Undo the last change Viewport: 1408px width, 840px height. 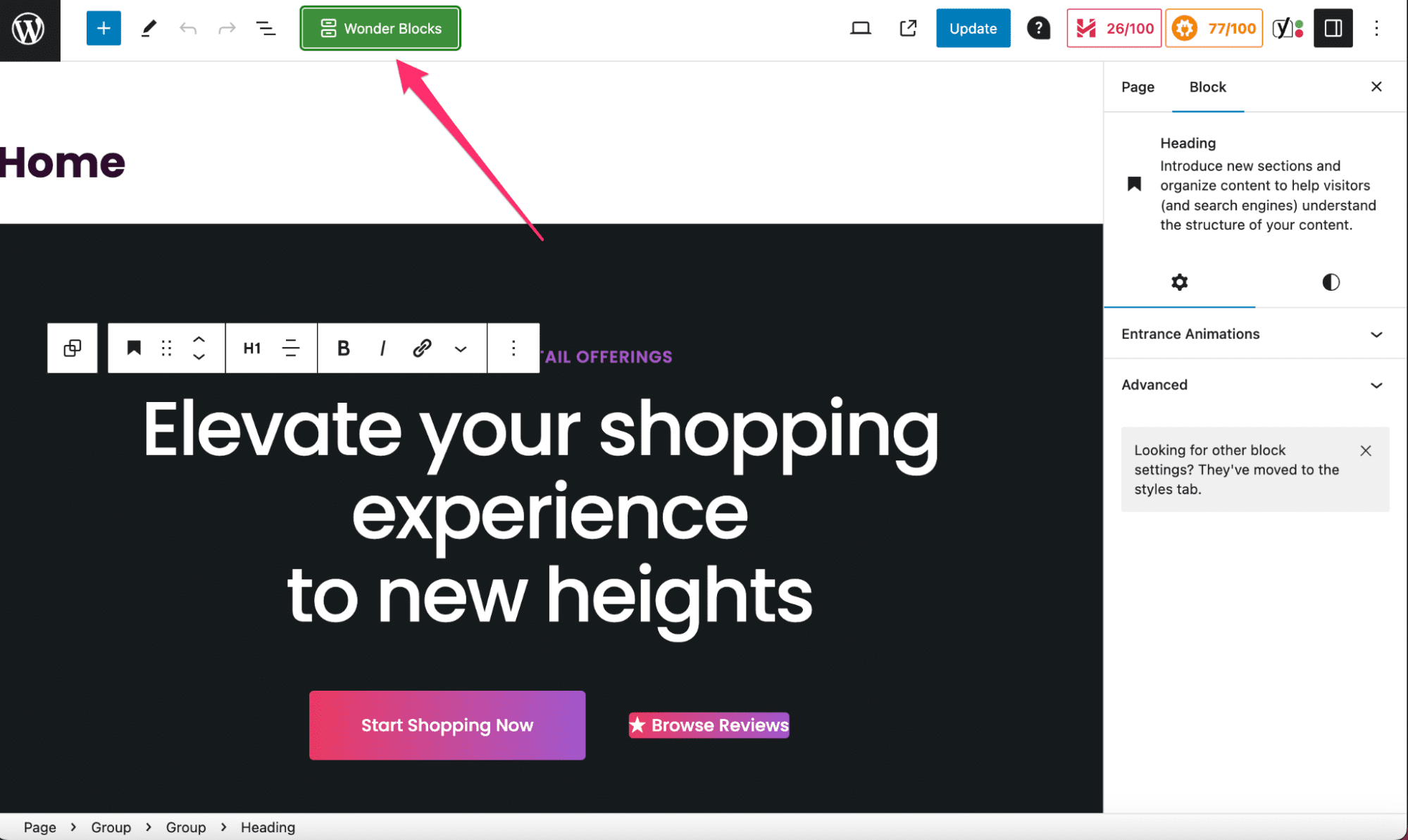(187, 28)
